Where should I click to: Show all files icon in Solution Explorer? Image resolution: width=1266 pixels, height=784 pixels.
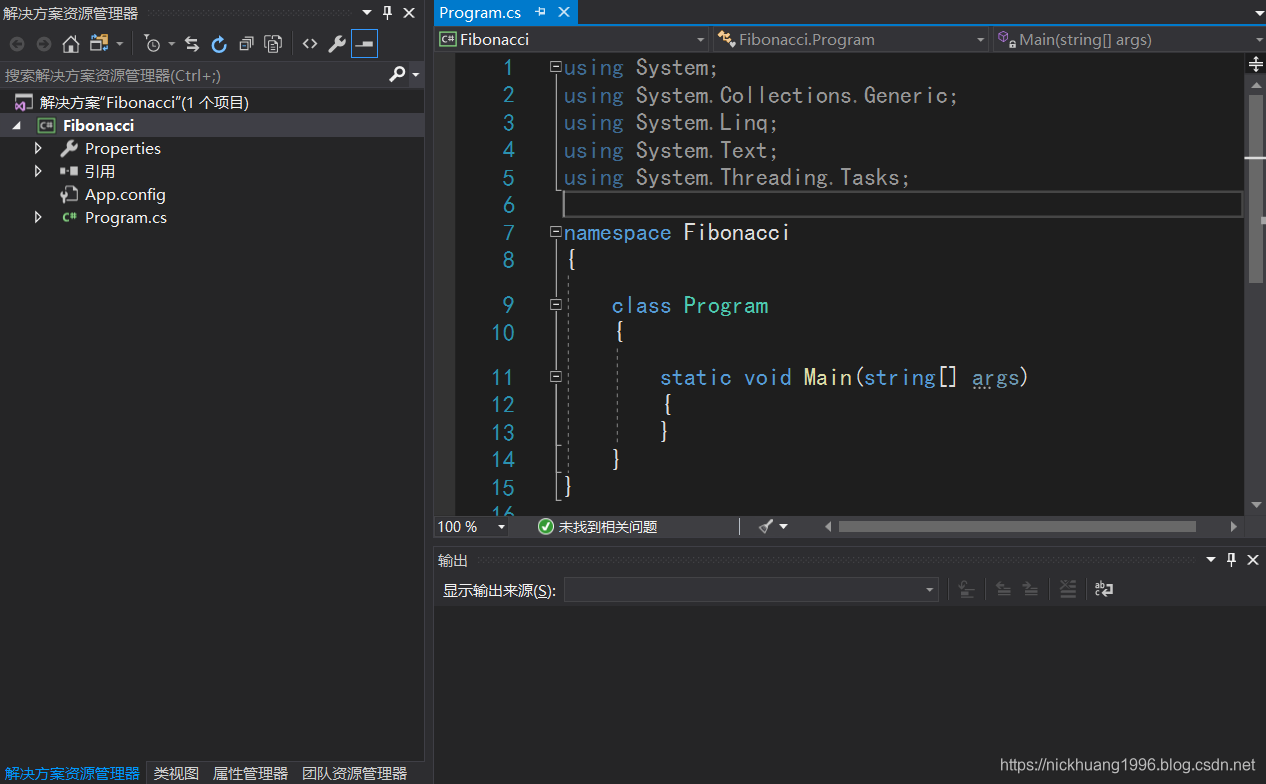(x=273, y=44)
